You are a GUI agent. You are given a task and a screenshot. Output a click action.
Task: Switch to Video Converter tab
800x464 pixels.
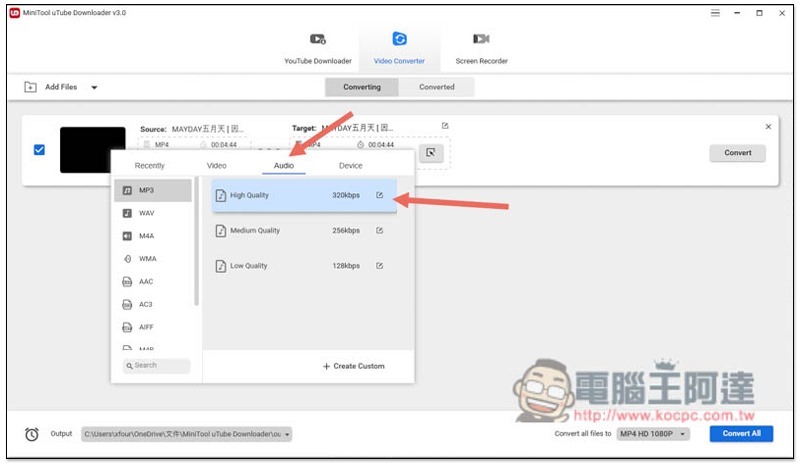[399, 48]
